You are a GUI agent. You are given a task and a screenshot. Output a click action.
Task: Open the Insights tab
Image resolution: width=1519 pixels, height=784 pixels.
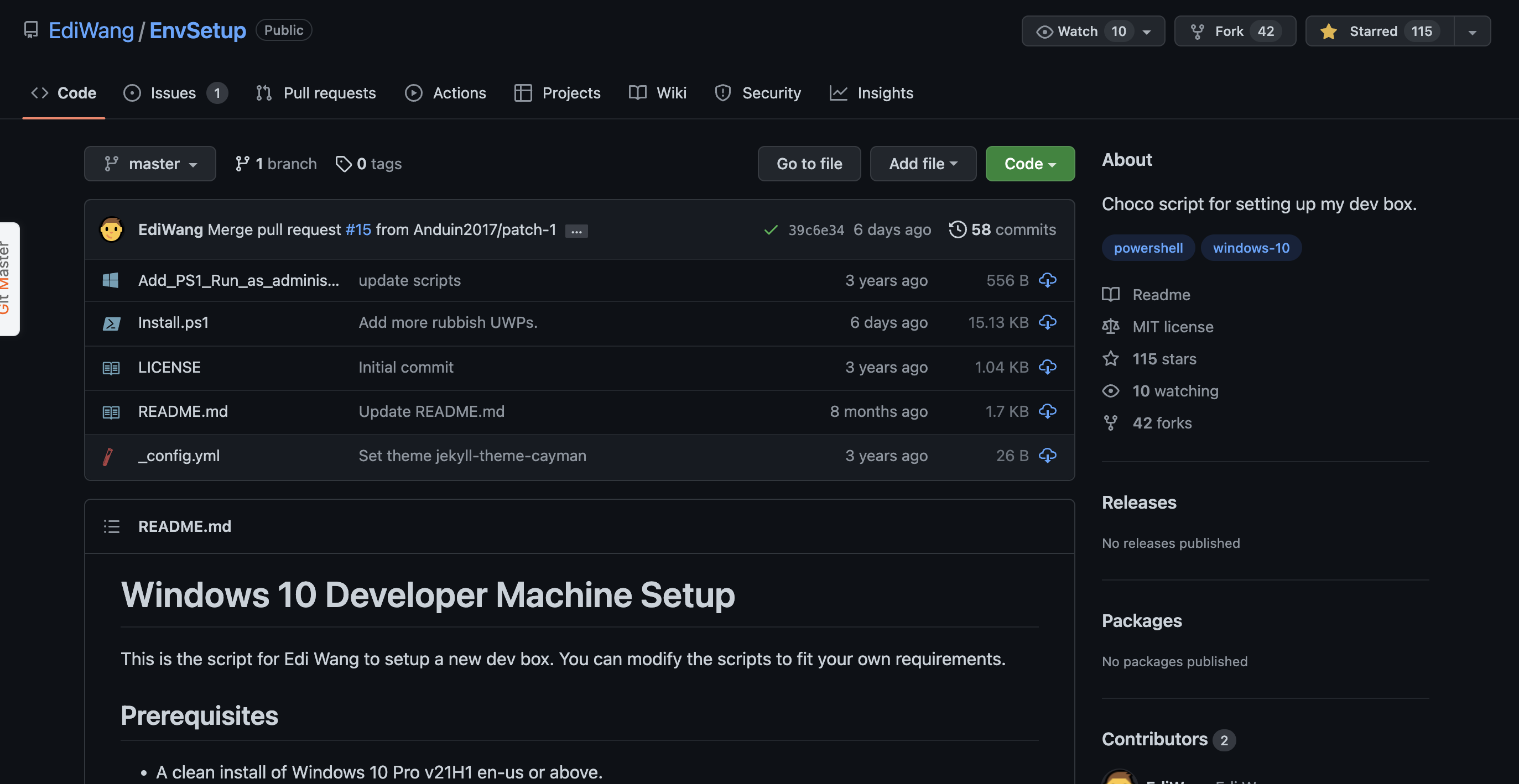pos(871,92)
